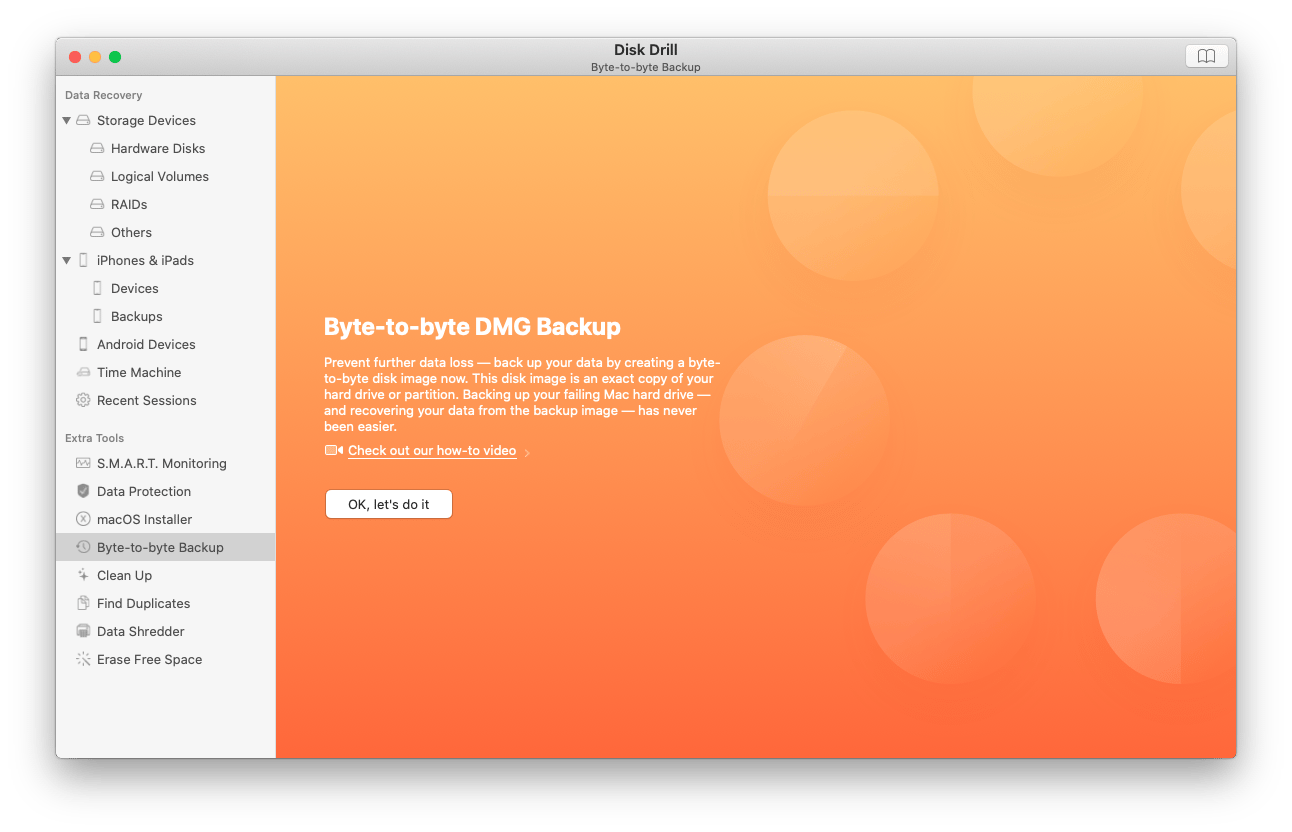Image resolution: width=1292 pixels, height=832 pixels.
Task: Click the Data Protection shield icon
Action: 83,491
